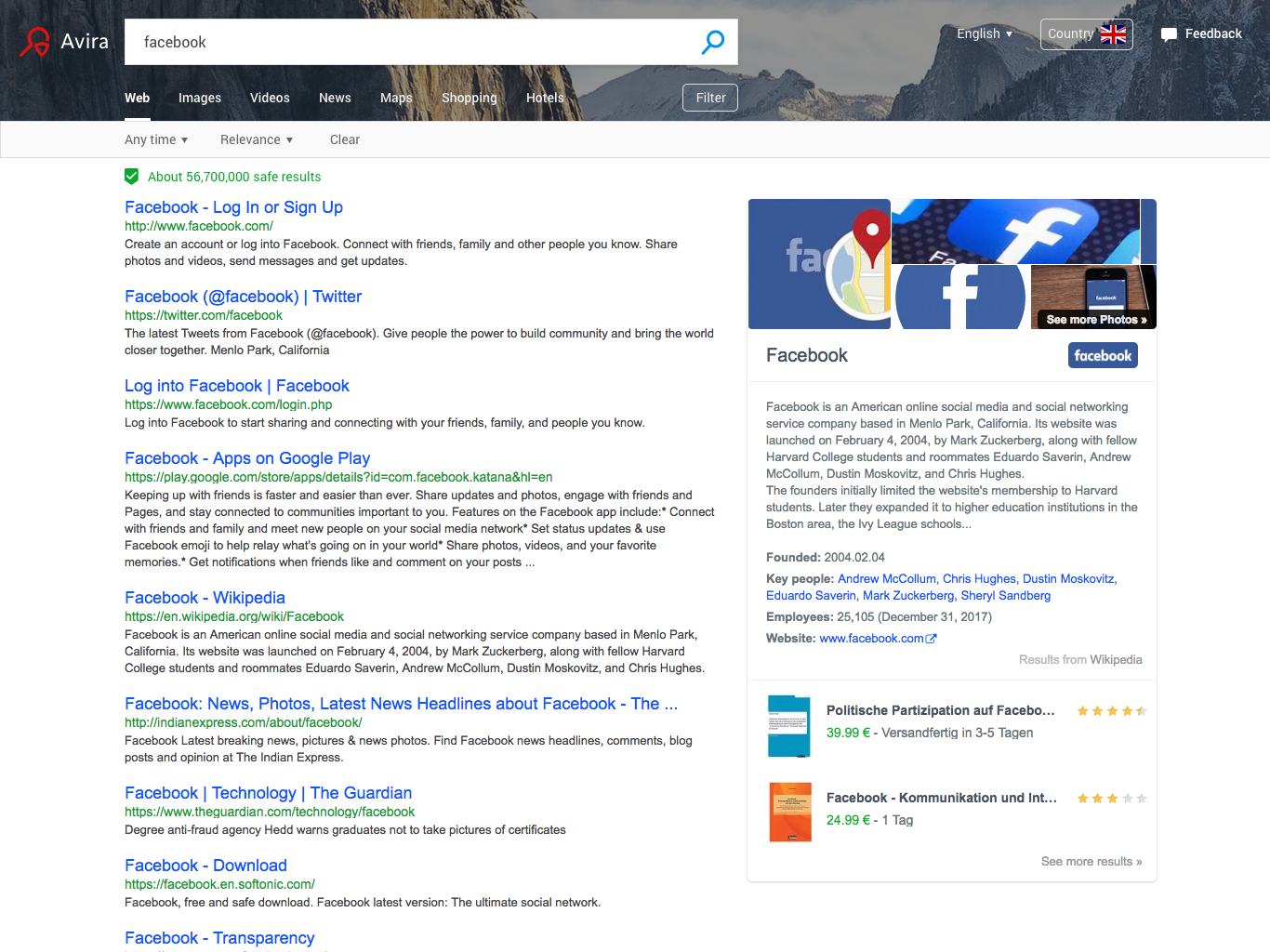Select the Shopping tab
Image resolution: width=1270 pixels, height=952 pixels.
pos(470,98)
